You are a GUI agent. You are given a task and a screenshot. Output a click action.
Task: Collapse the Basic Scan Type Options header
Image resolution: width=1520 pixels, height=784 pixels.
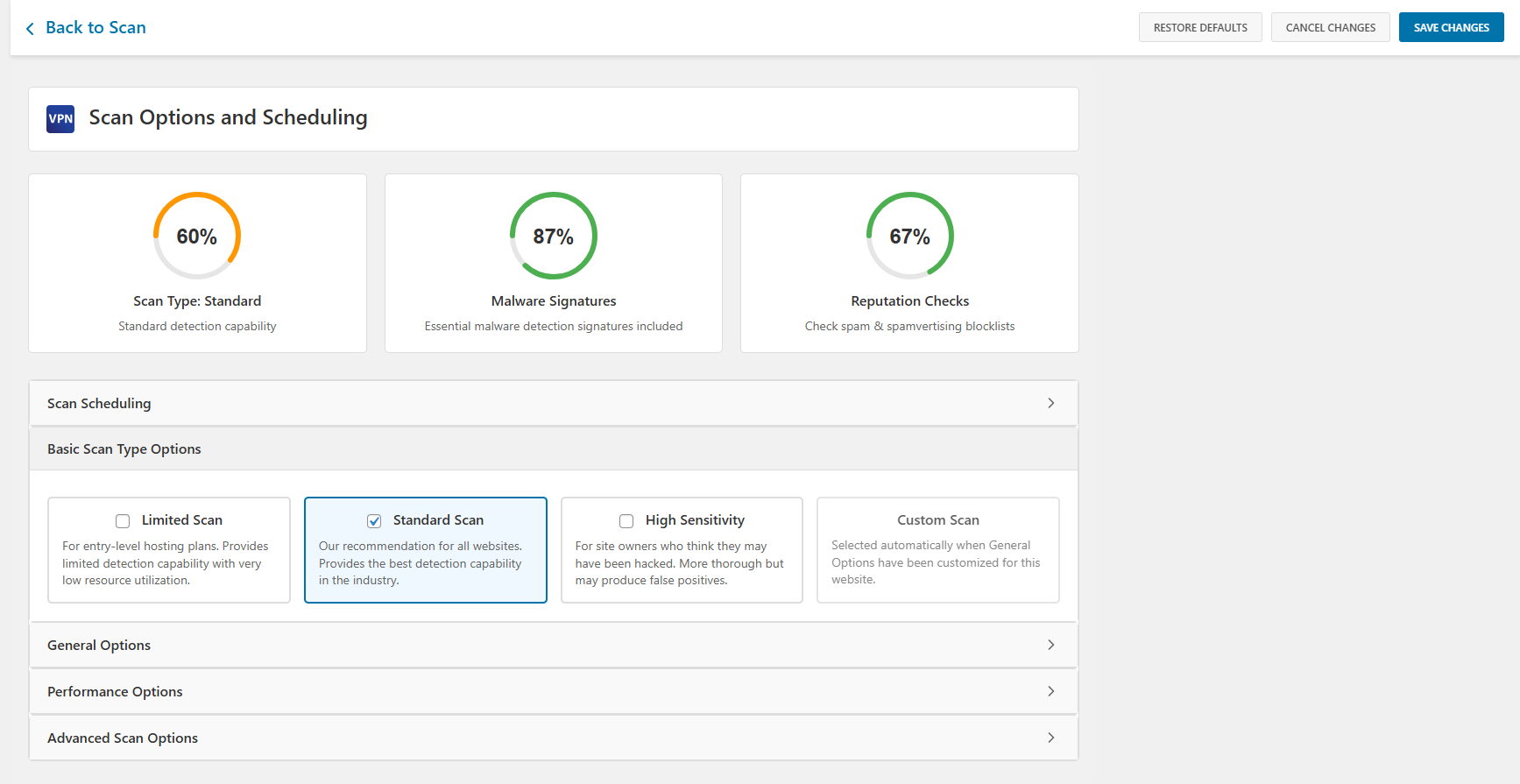[554, 449]
